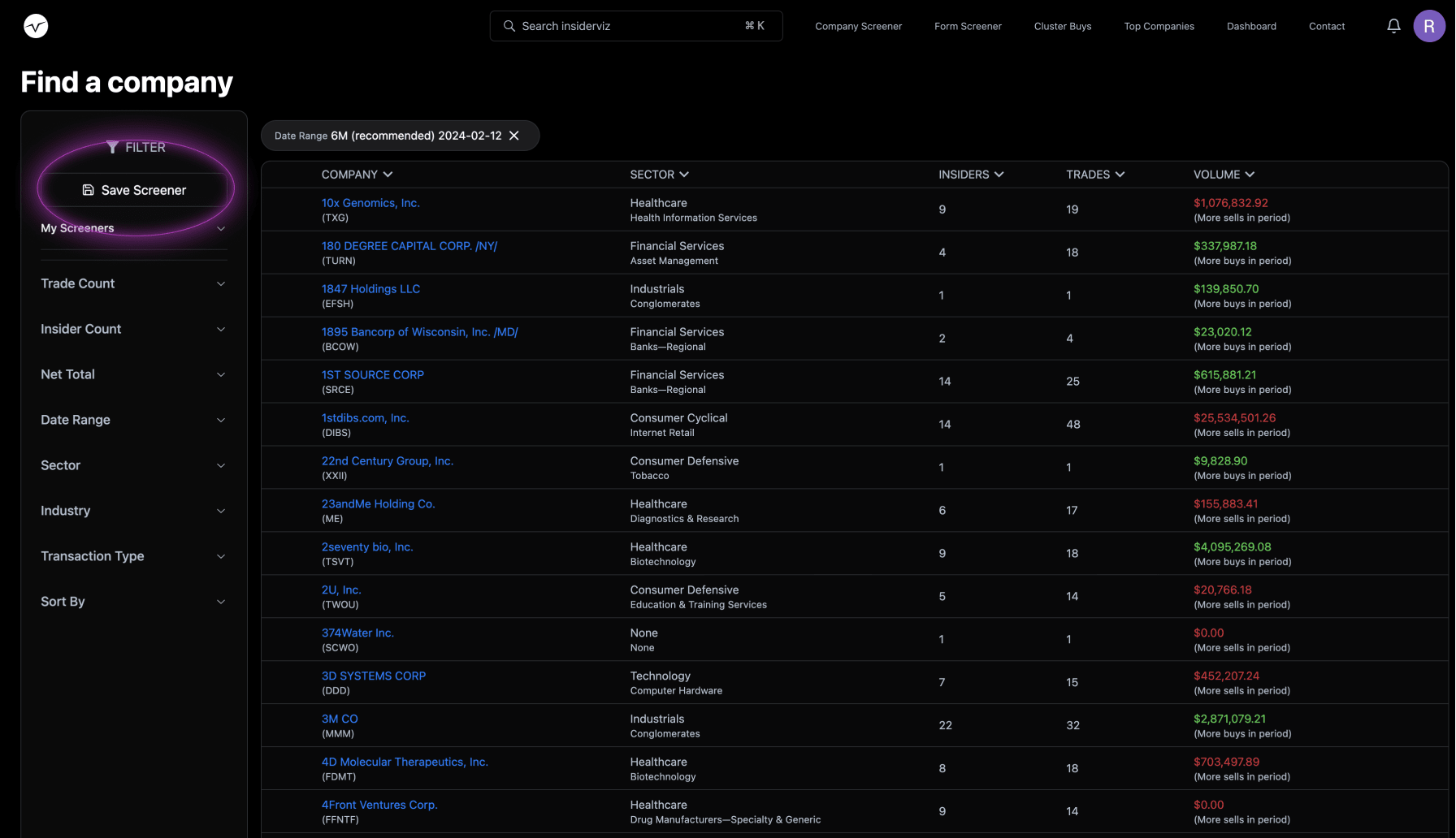Screen dimensions: 1456x838
Task: Click the search magnifier icon
Action: pos(509,26)
